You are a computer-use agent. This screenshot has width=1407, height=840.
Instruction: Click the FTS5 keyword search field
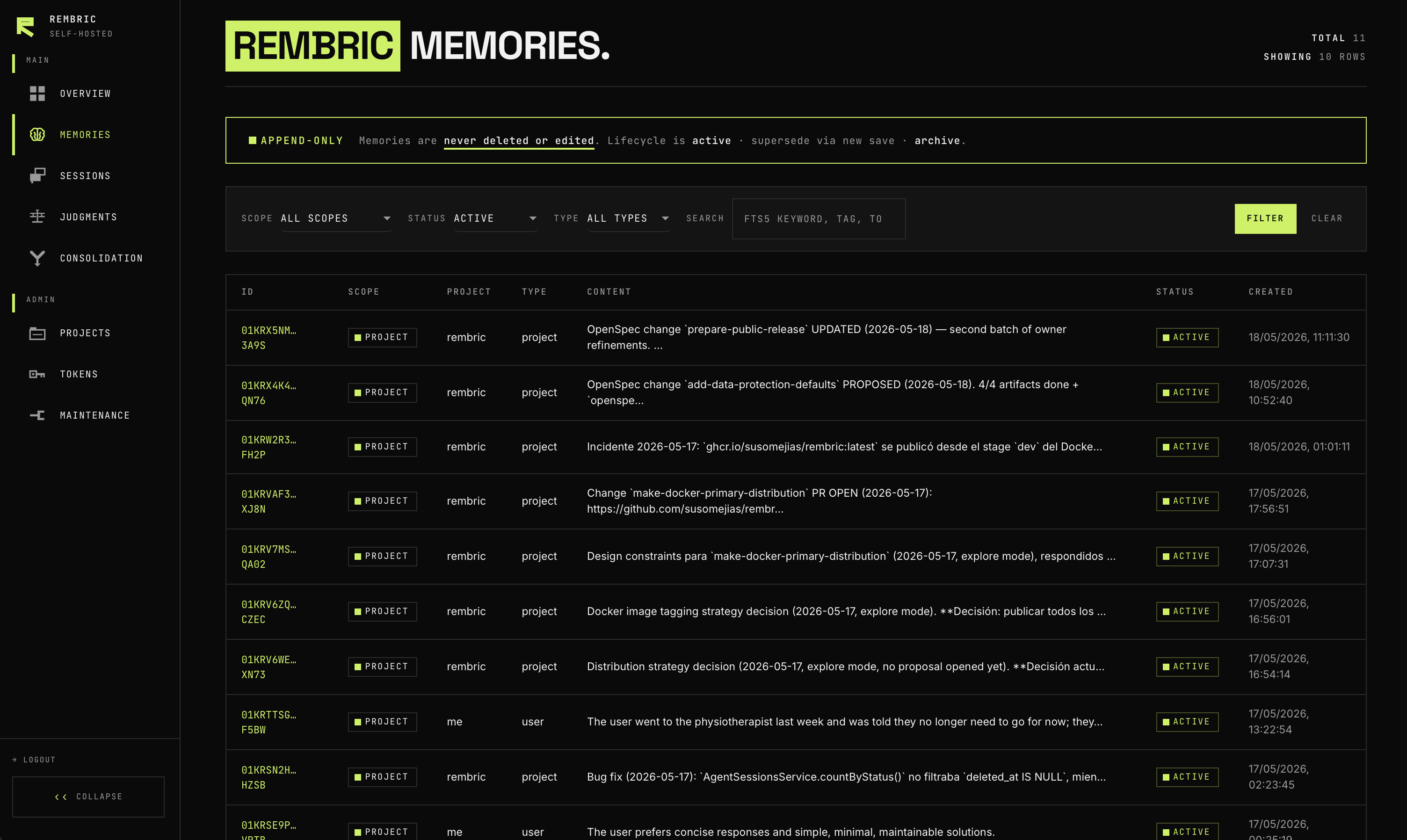point(819,219)
